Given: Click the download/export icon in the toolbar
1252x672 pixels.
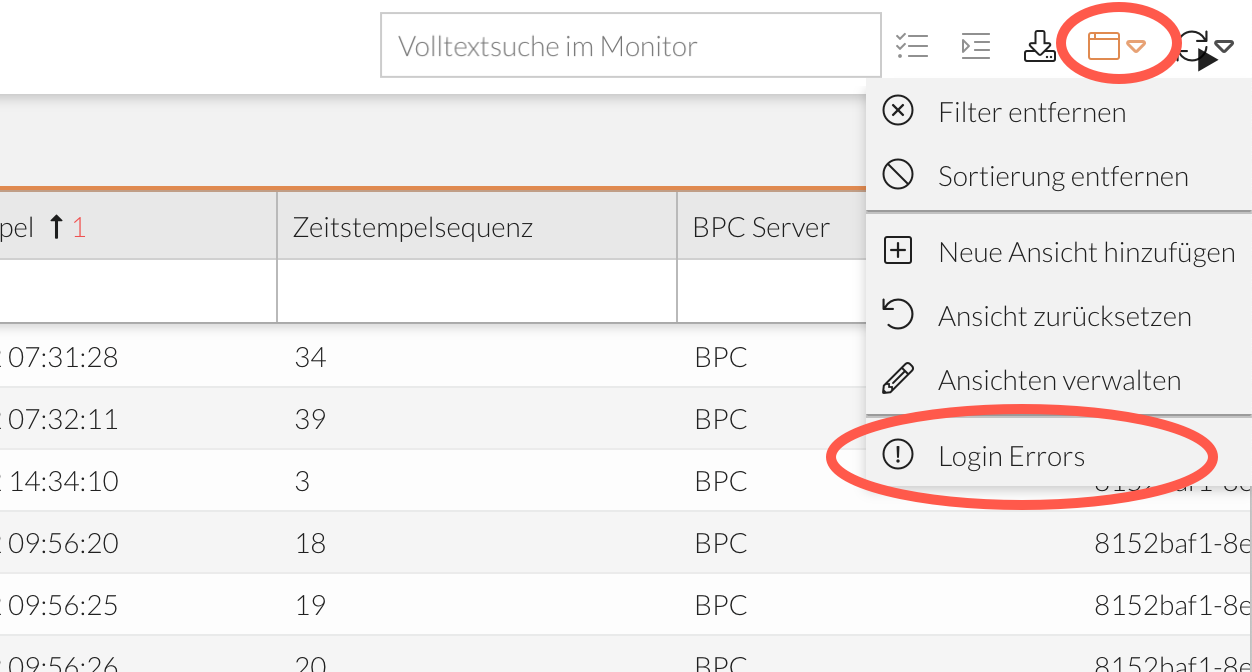Looking at the screenshot, I should tap(1040, 45).
